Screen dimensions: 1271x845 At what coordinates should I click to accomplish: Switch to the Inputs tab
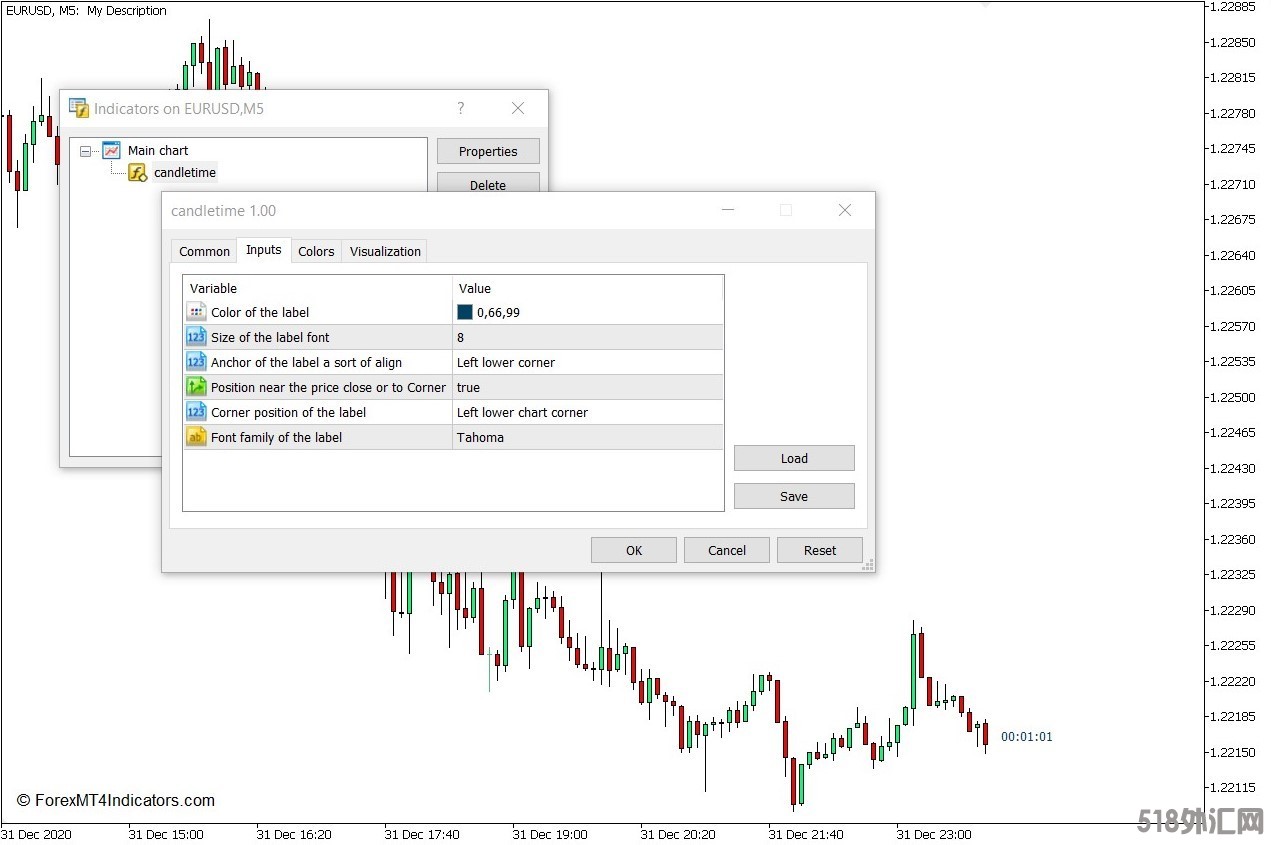click(x=264, y=250)
